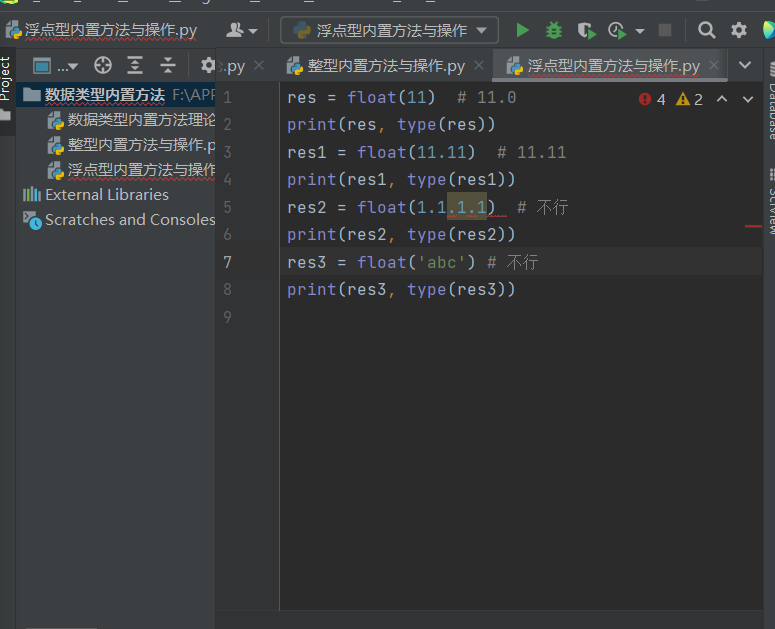This screenshot has height=629, width=775.
Task: Open the user account dropdown icon
Action: (242, 31)
